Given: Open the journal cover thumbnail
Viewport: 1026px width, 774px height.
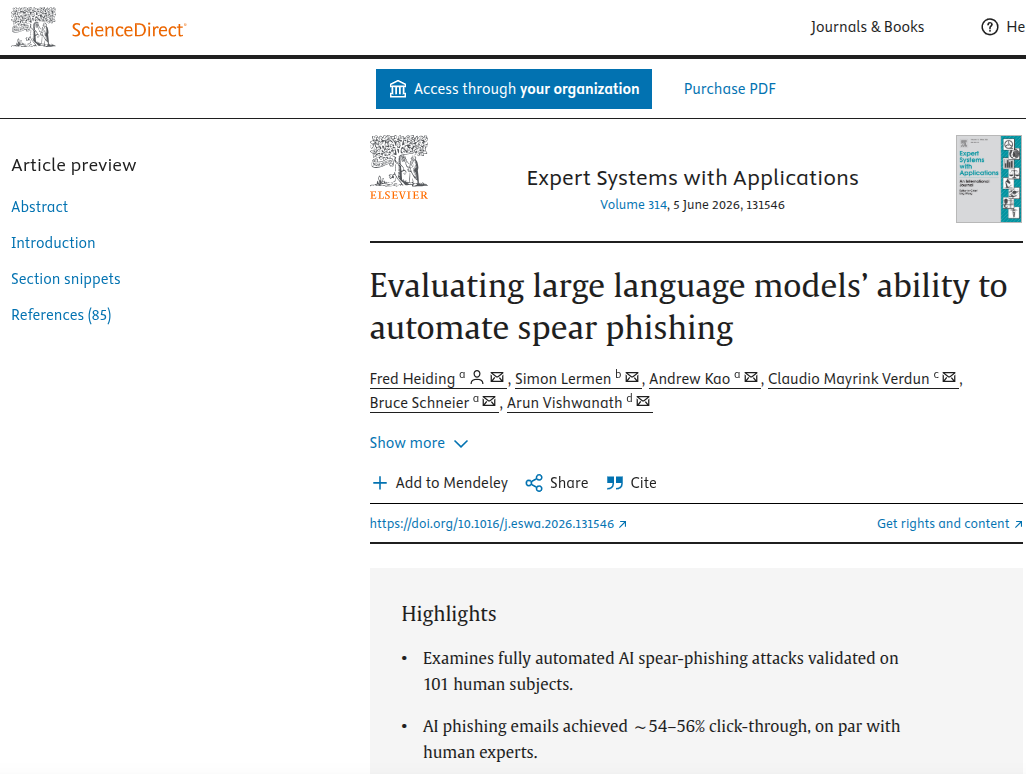Looking at the screenshot, I should click(x=988, y=178).
